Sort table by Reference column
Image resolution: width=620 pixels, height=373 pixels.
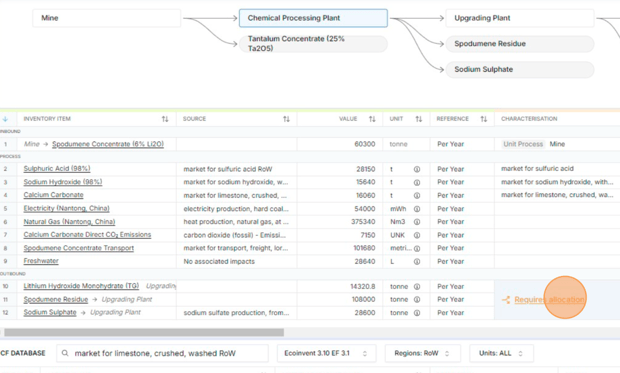coord(484,119)
